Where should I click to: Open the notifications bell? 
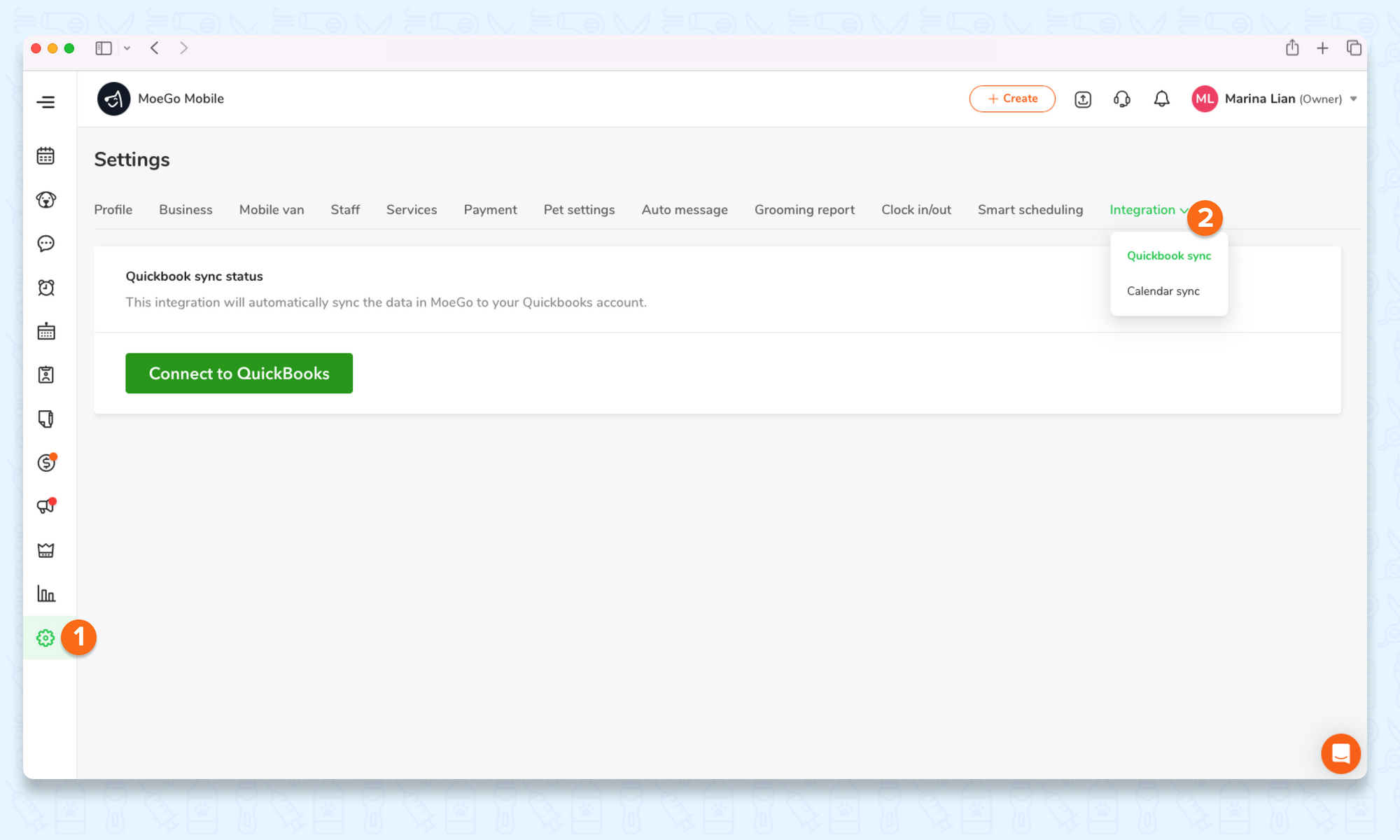click(1161, 99)
